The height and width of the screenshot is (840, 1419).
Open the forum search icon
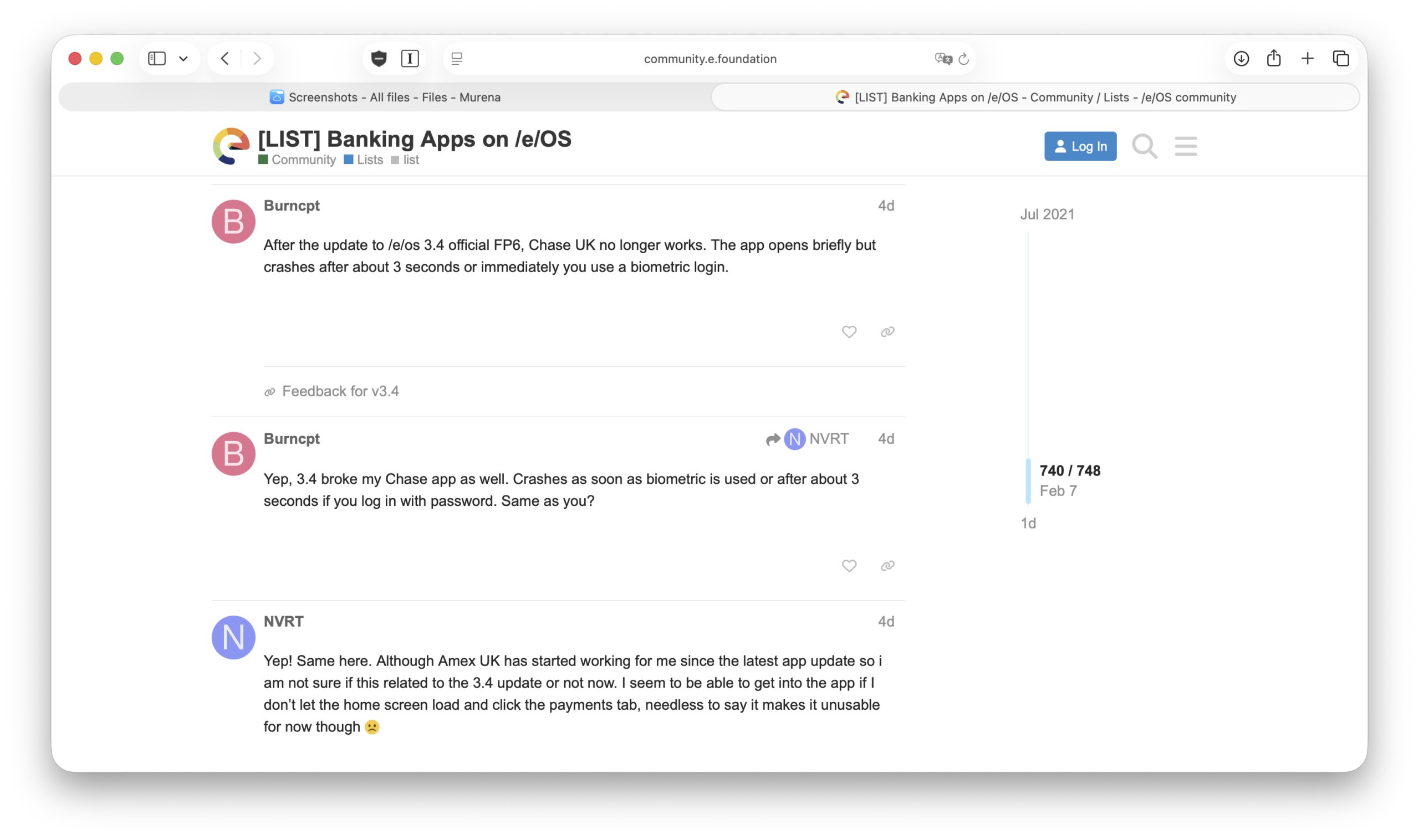[1145, 146]
